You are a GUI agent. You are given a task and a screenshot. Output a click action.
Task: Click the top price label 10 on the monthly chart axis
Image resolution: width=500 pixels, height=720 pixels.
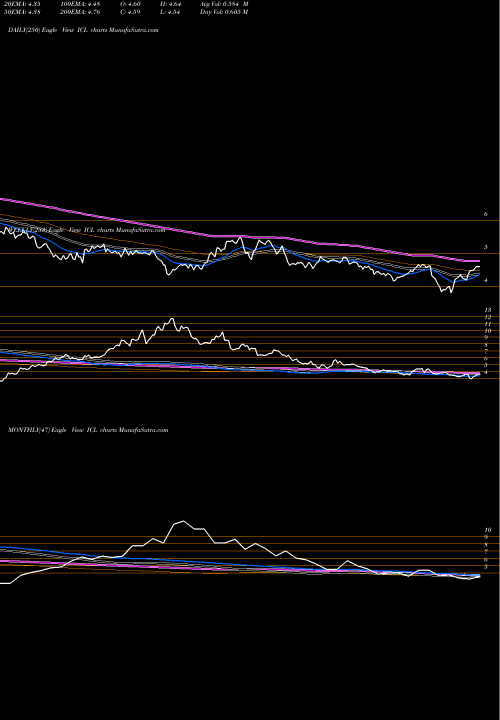click(488, 530)
